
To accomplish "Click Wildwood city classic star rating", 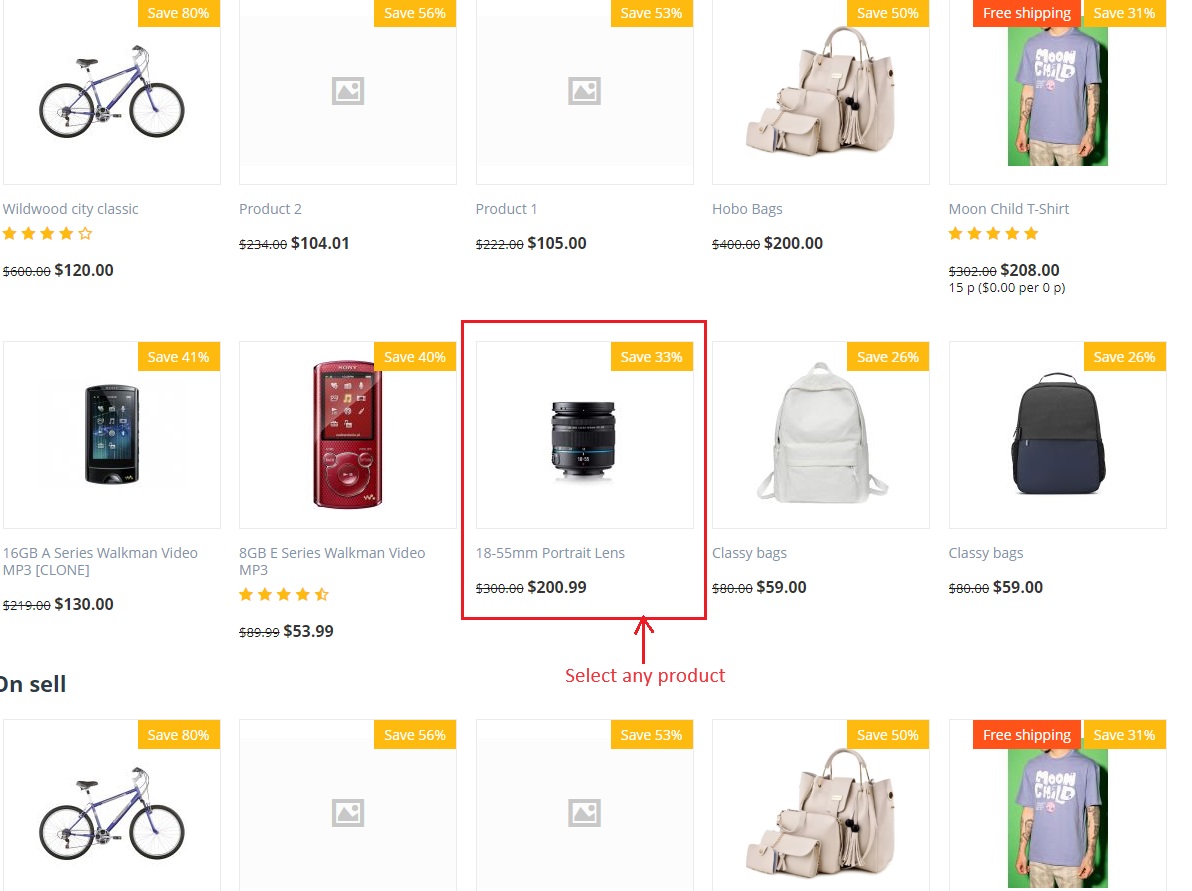I will click(47, 233).
